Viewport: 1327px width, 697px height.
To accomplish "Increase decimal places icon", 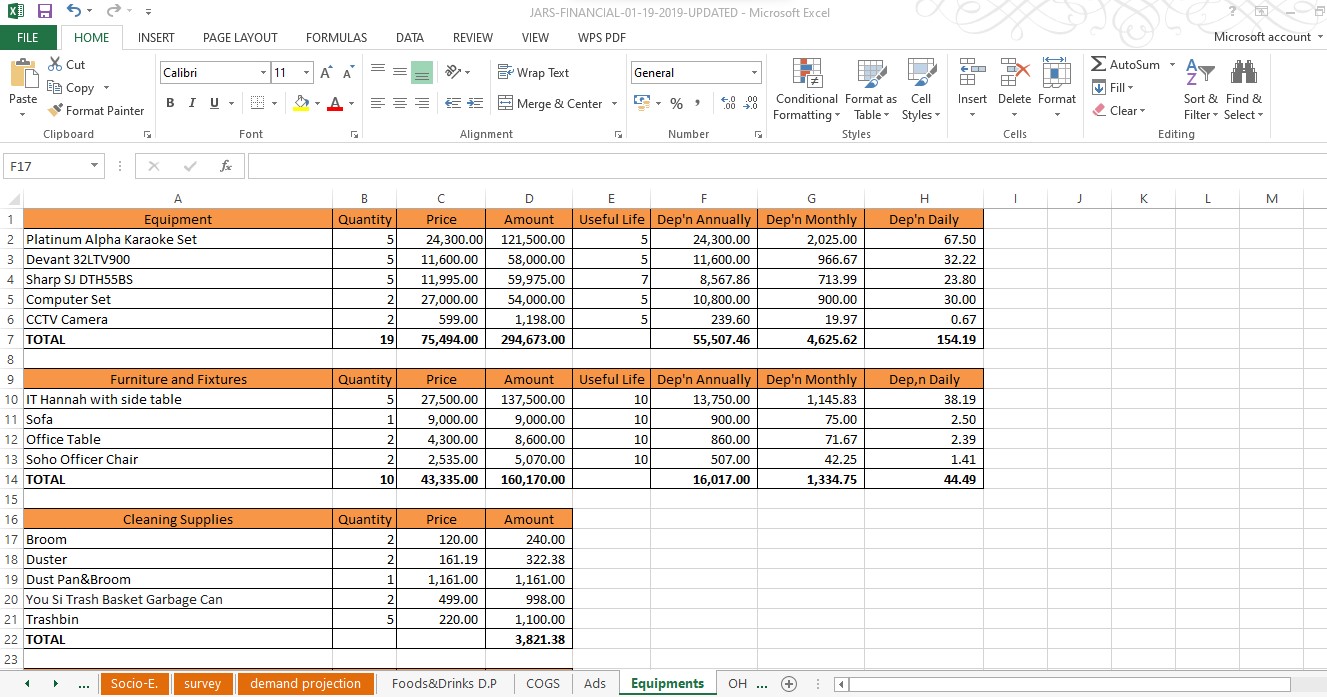I will [x=727, y=103].
